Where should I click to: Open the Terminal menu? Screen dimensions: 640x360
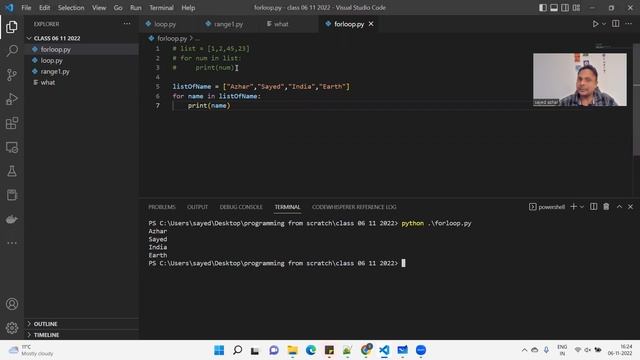click(x=161, y=8)
